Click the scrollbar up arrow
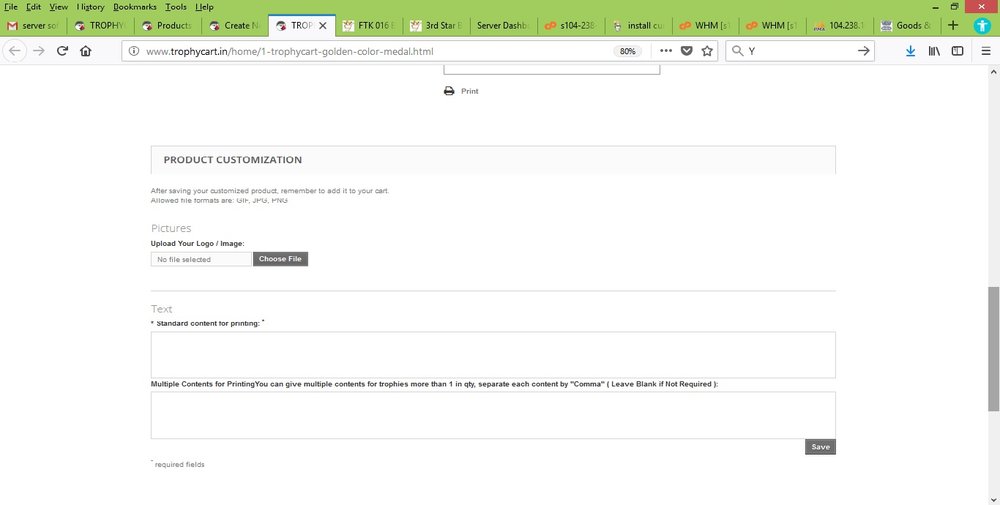Viewport: 1000px width, 505px height. click(x=993, y=70)
